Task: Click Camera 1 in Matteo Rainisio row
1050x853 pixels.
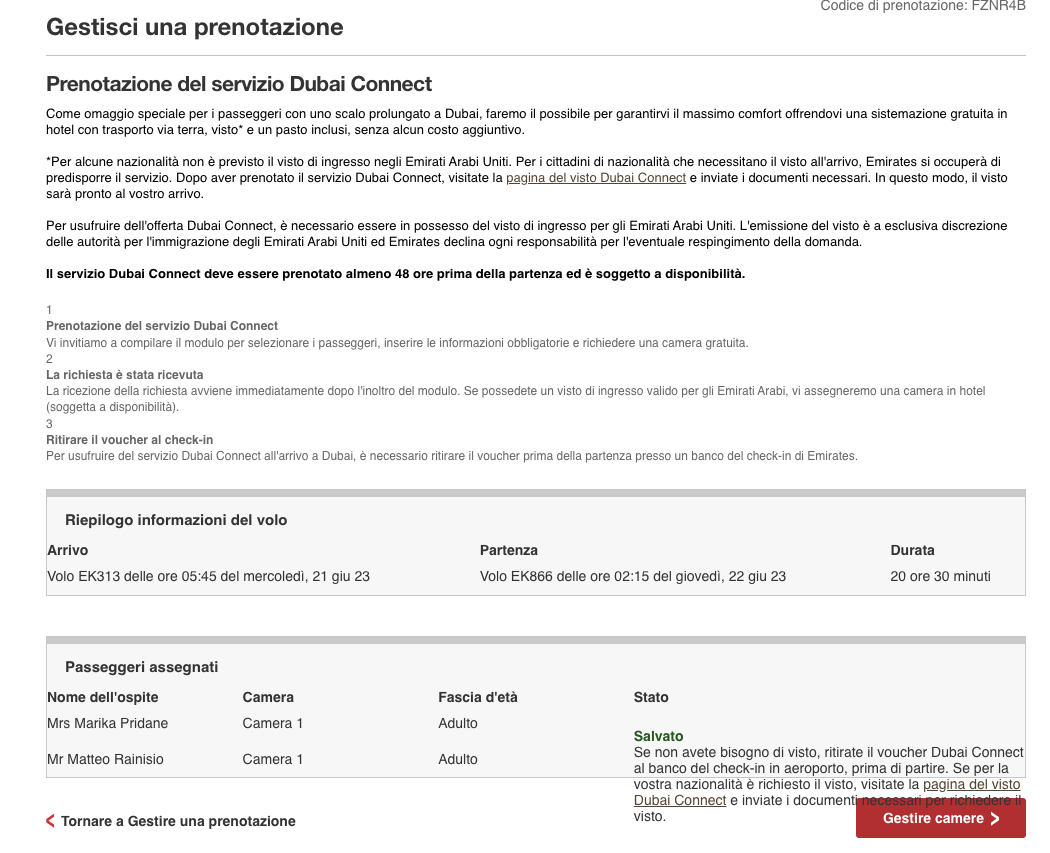Action: [273, 759]
